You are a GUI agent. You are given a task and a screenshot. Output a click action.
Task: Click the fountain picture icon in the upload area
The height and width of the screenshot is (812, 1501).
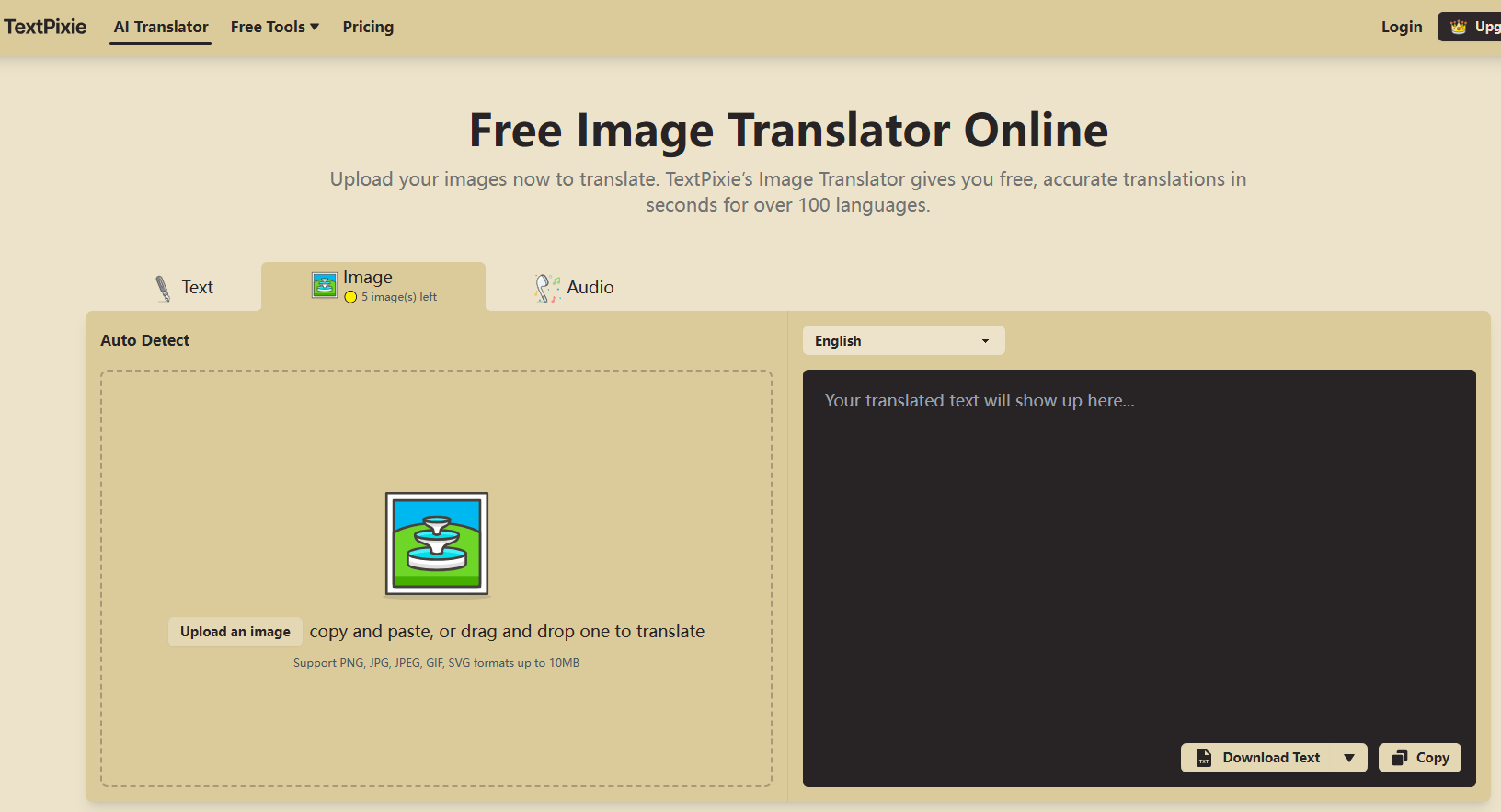click(437, 543)
